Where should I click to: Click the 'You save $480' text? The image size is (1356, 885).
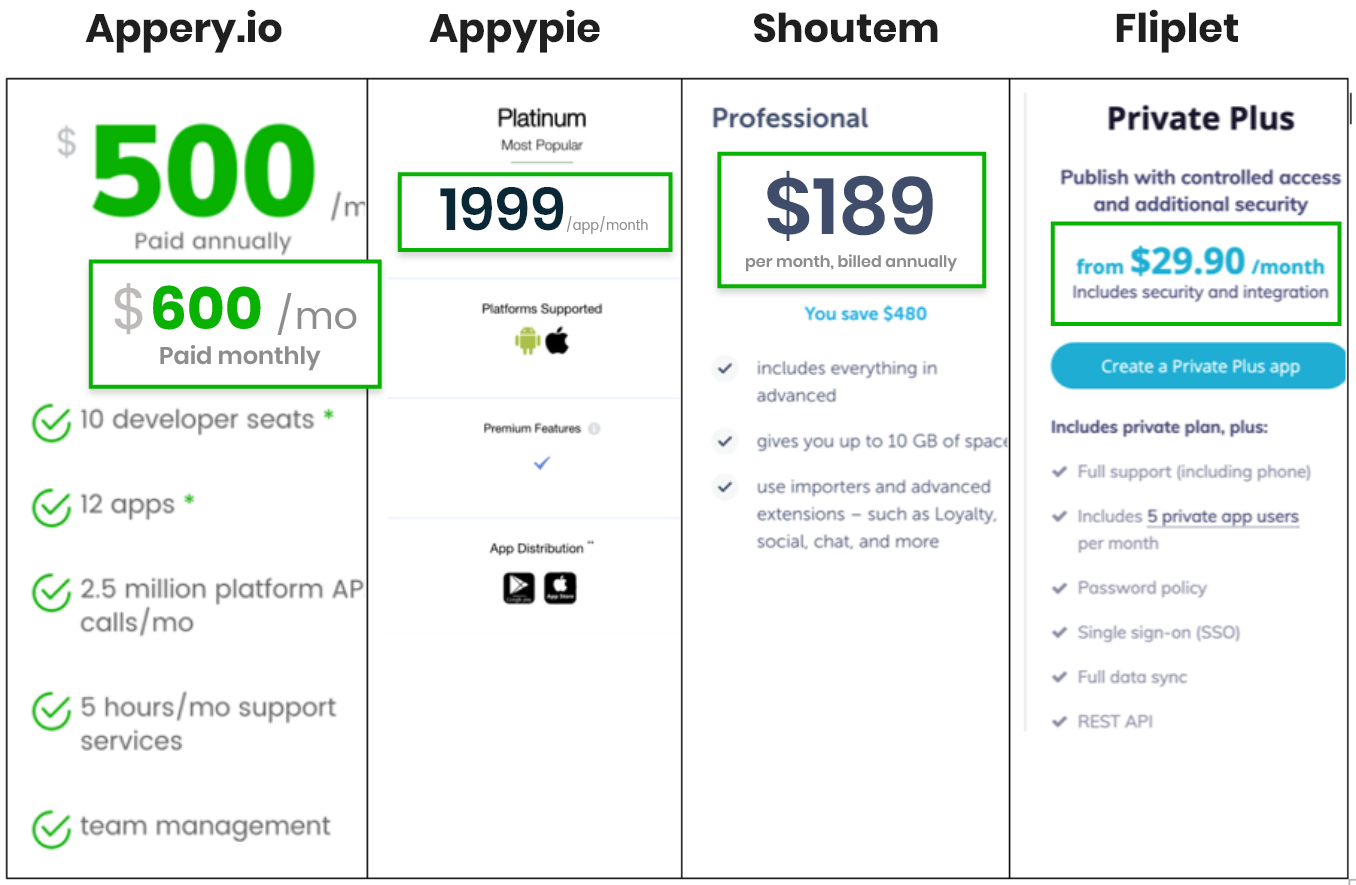coord(865,314)
